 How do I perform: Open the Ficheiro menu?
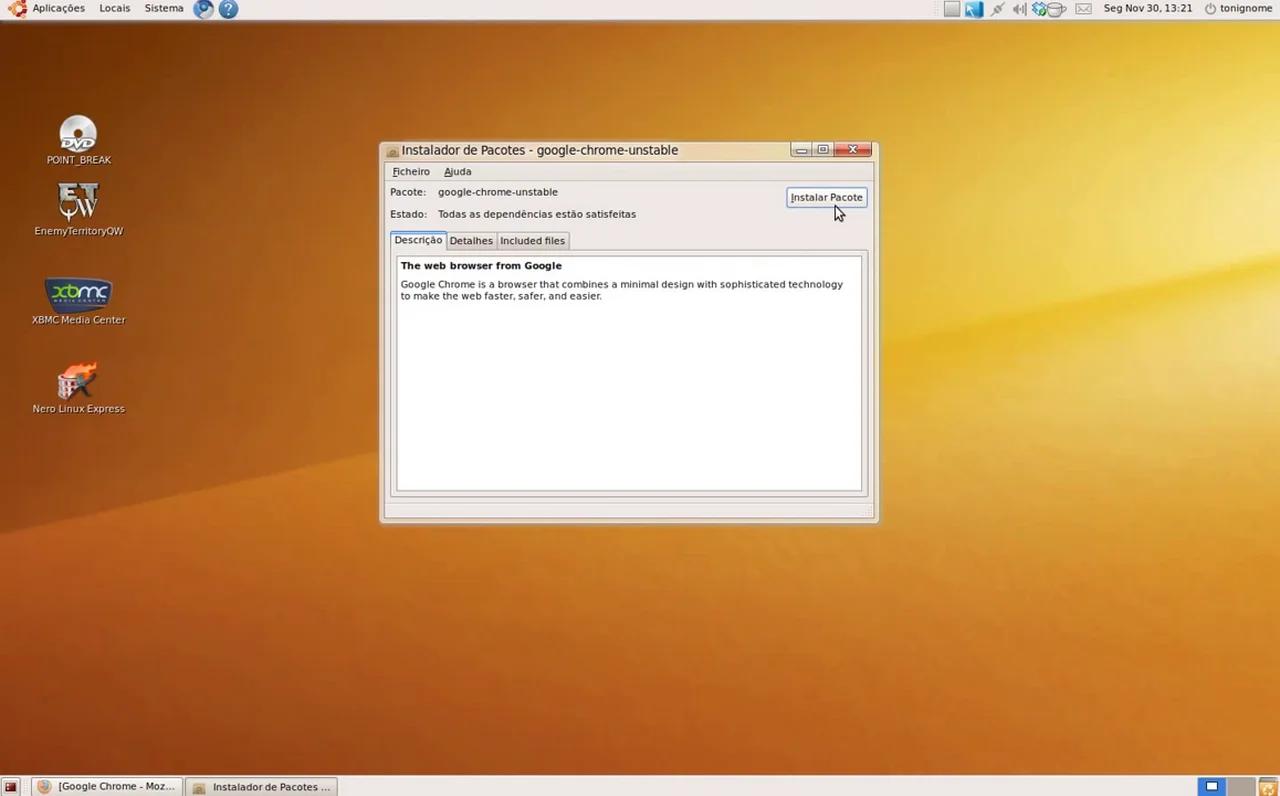click(410, 171)
